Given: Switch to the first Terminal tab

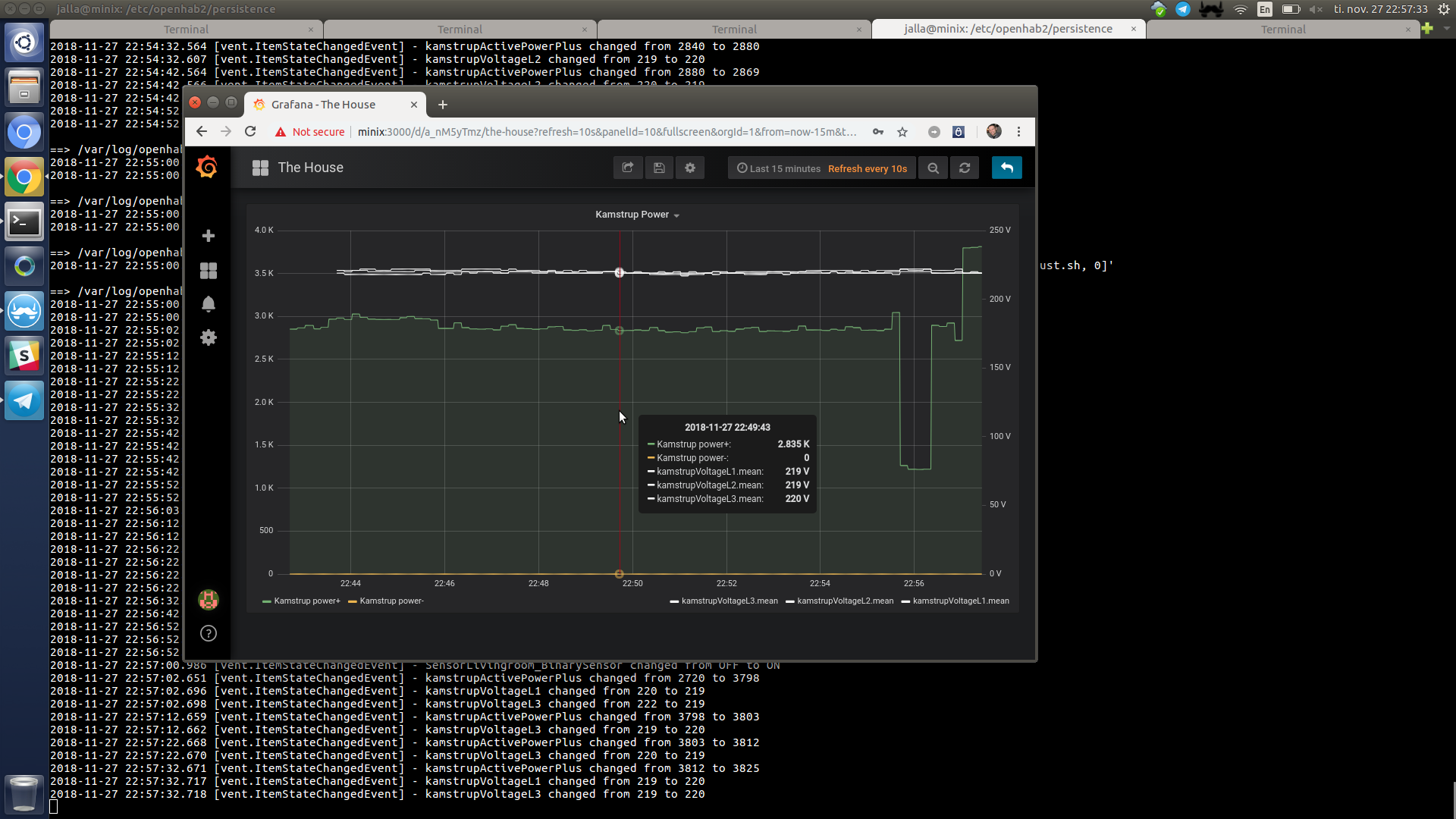Looking at the screenshot, I should 186,30.
